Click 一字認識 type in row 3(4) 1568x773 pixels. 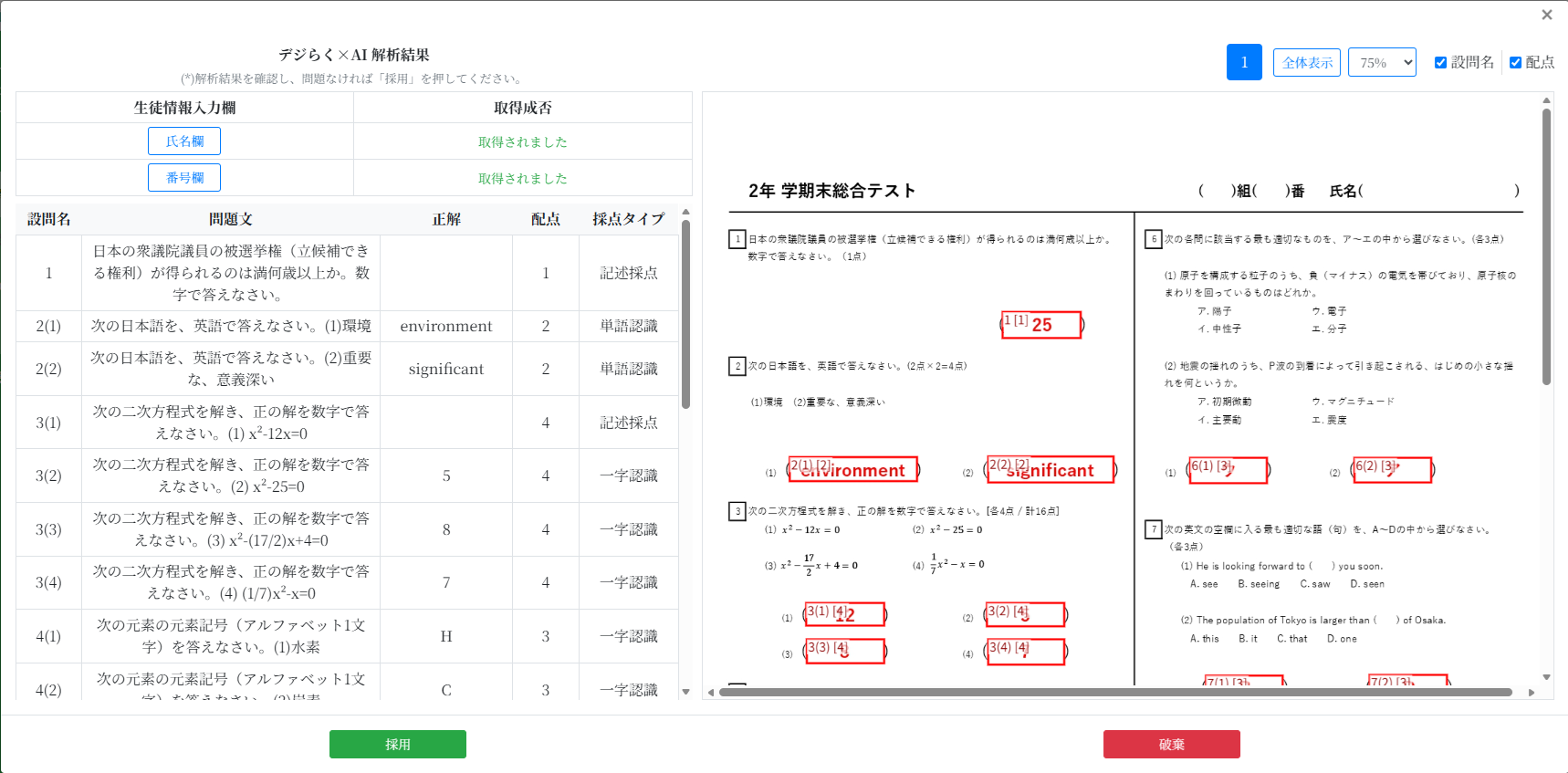628,582
